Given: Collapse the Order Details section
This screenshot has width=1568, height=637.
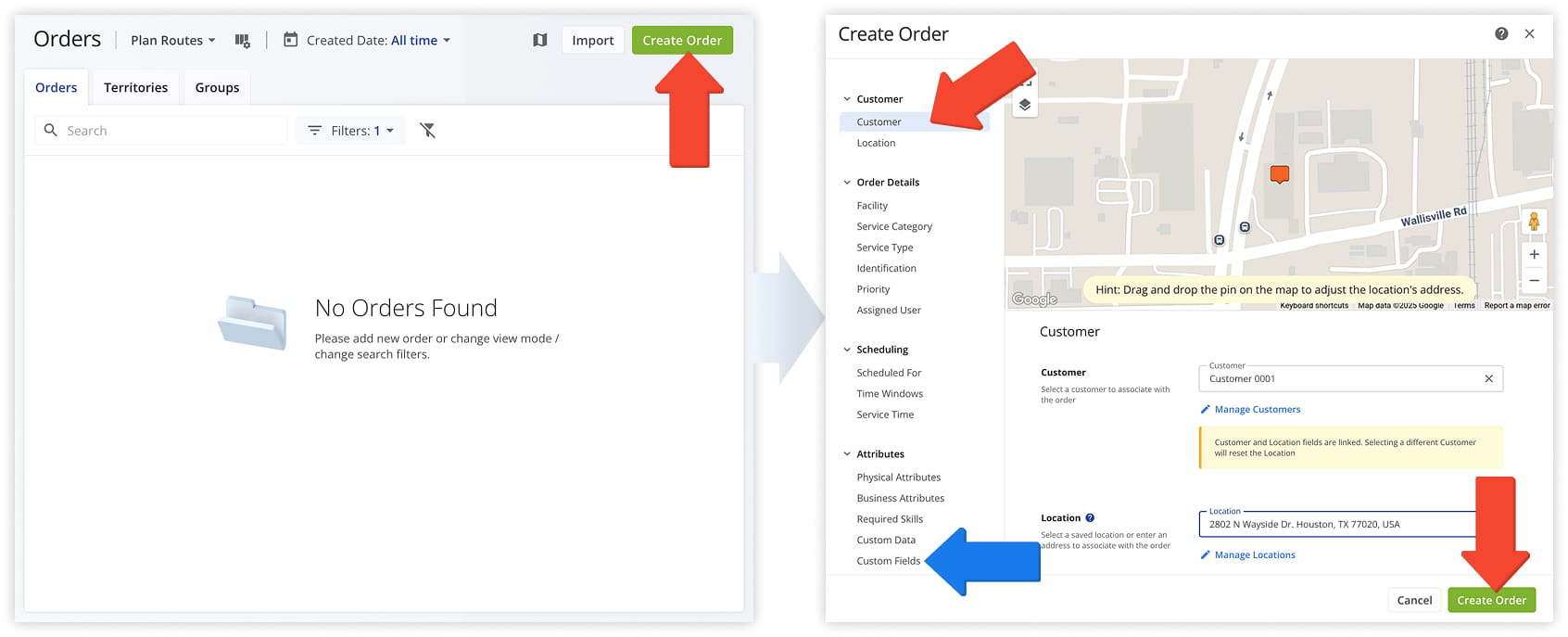Looking at the screenshot, I should pos(847,183).
